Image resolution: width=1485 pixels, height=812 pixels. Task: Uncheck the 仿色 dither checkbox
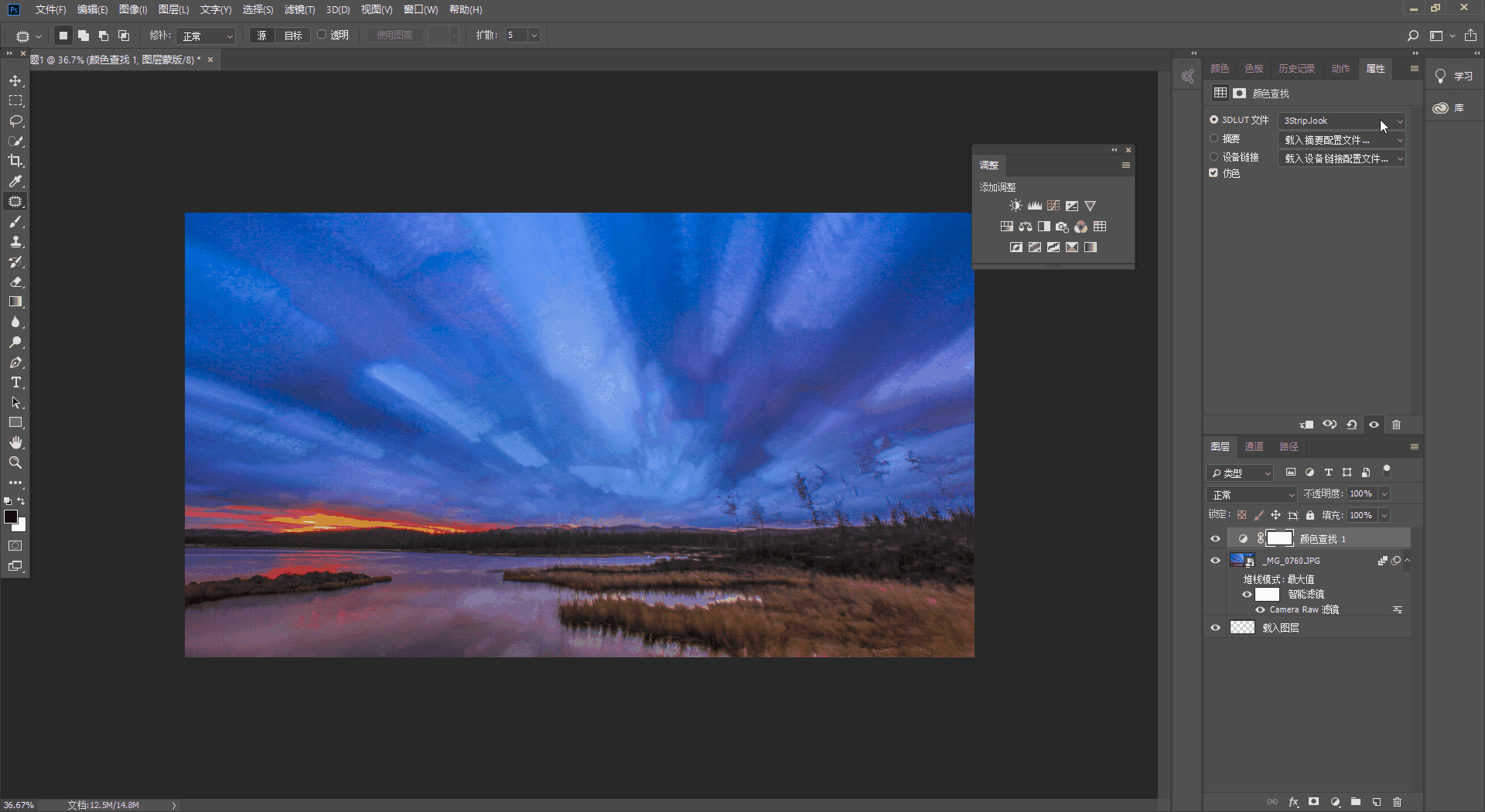click(1214, 173)
